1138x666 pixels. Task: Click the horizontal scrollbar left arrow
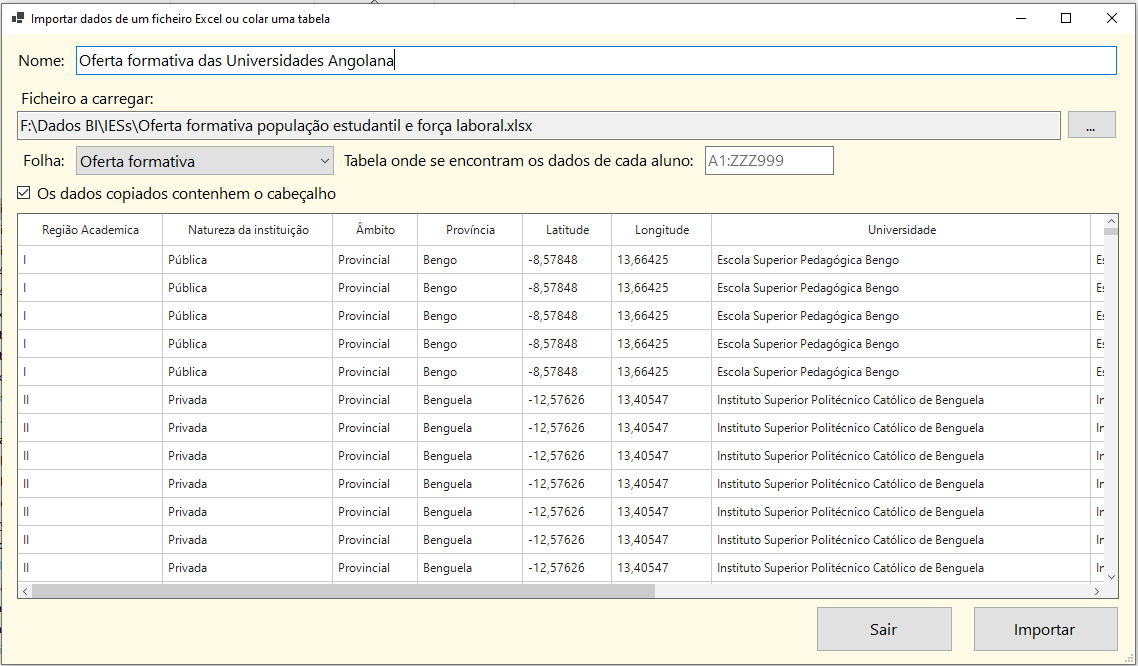click(25, 591)
